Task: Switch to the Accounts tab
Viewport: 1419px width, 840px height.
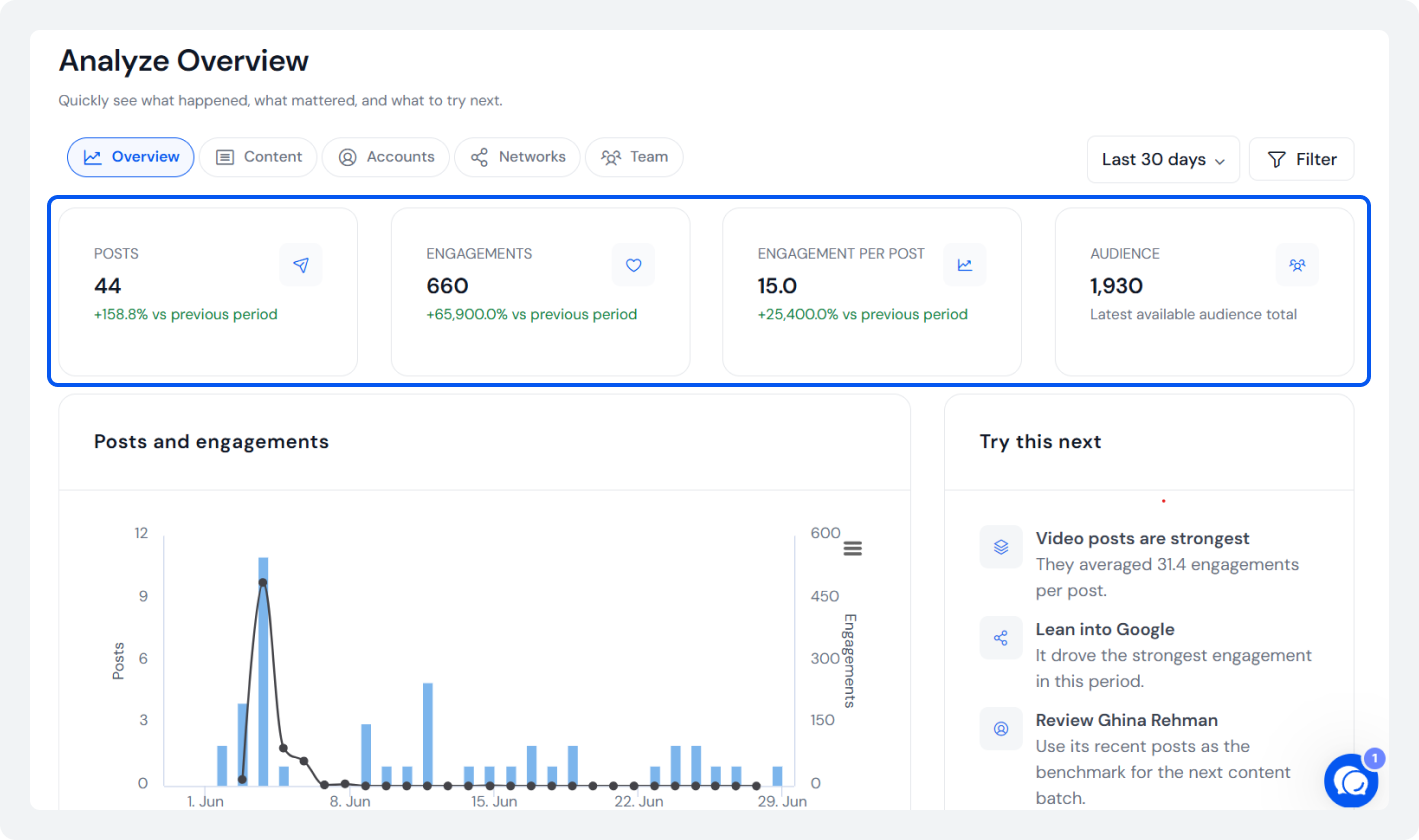Action: coord(386,157)
